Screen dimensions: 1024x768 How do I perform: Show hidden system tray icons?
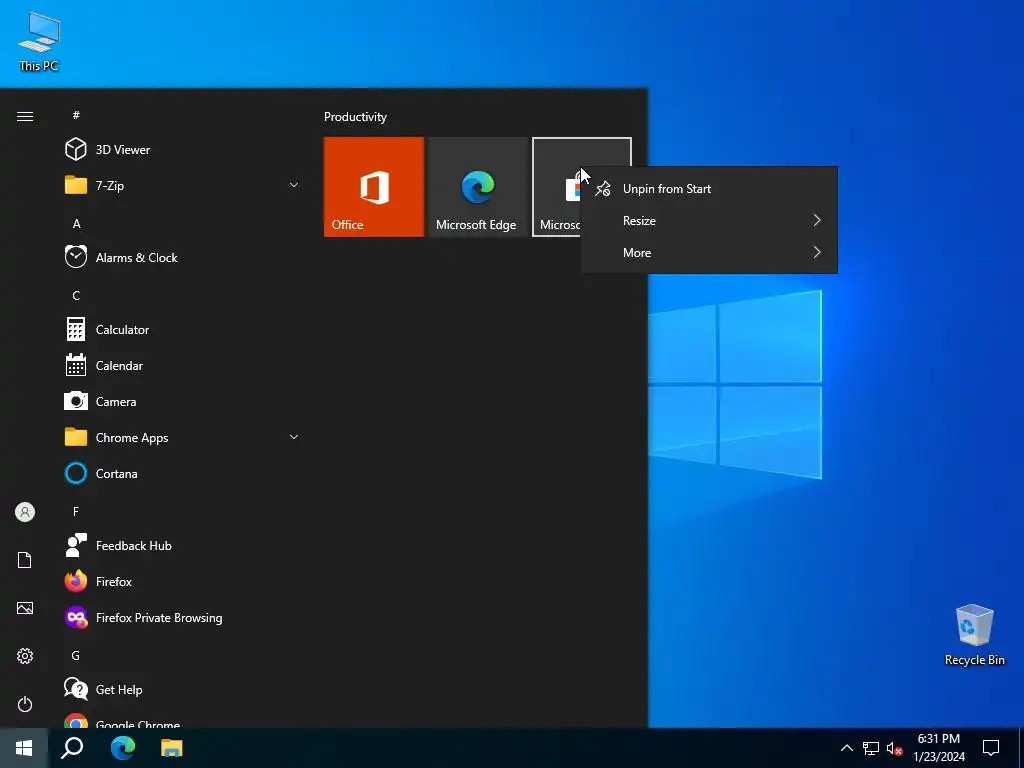pyautogui.click(x=846, y=748)
